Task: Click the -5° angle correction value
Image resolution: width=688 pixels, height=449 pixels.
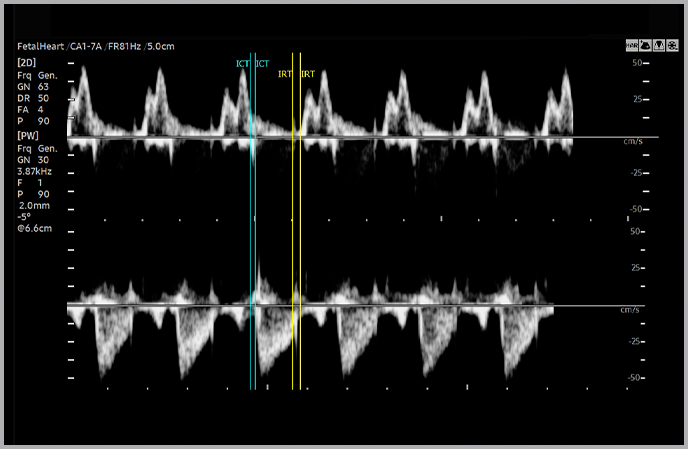Action: point(26,216)
